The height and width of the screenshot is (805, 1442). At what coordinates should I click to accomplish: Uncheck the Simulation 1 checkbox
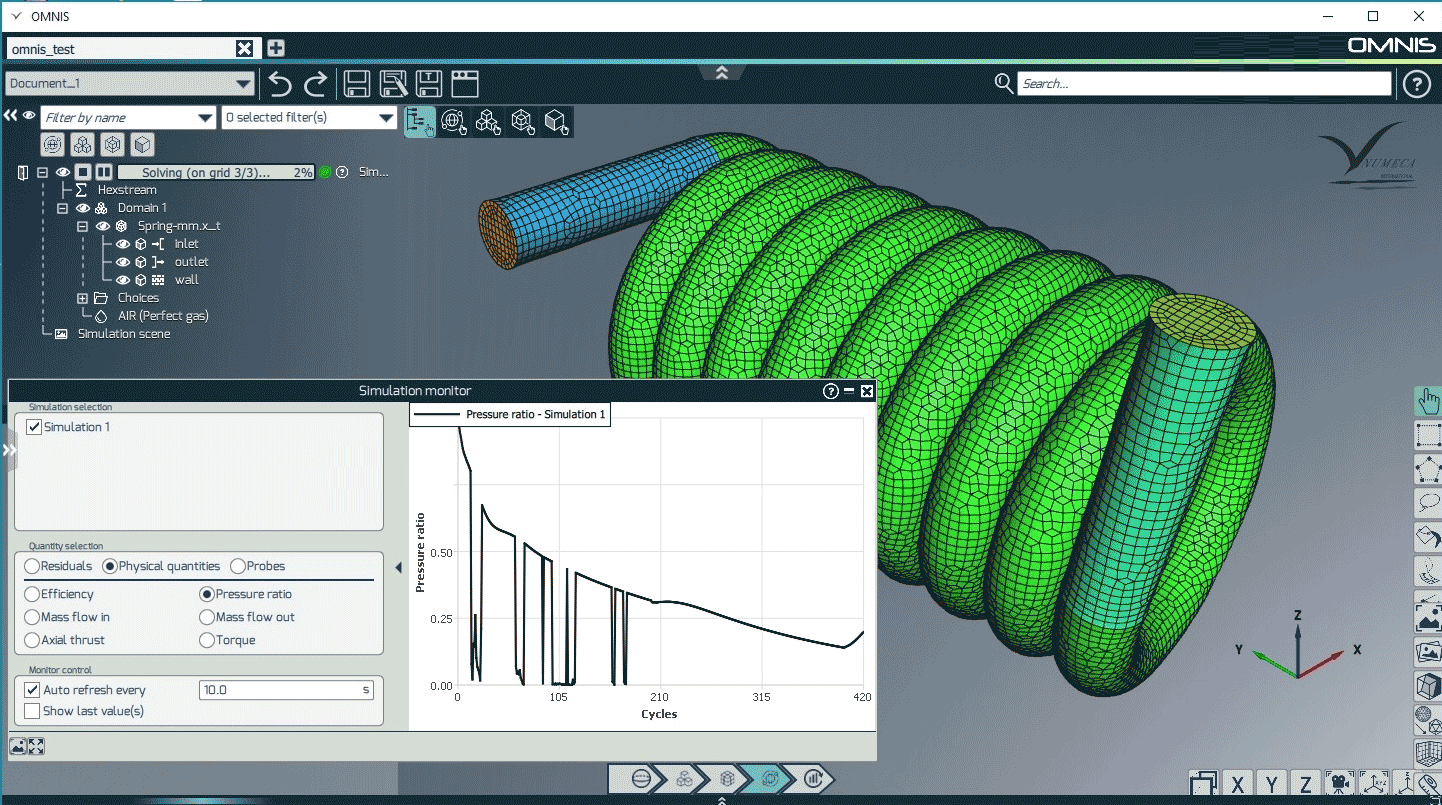coord(35,427)
